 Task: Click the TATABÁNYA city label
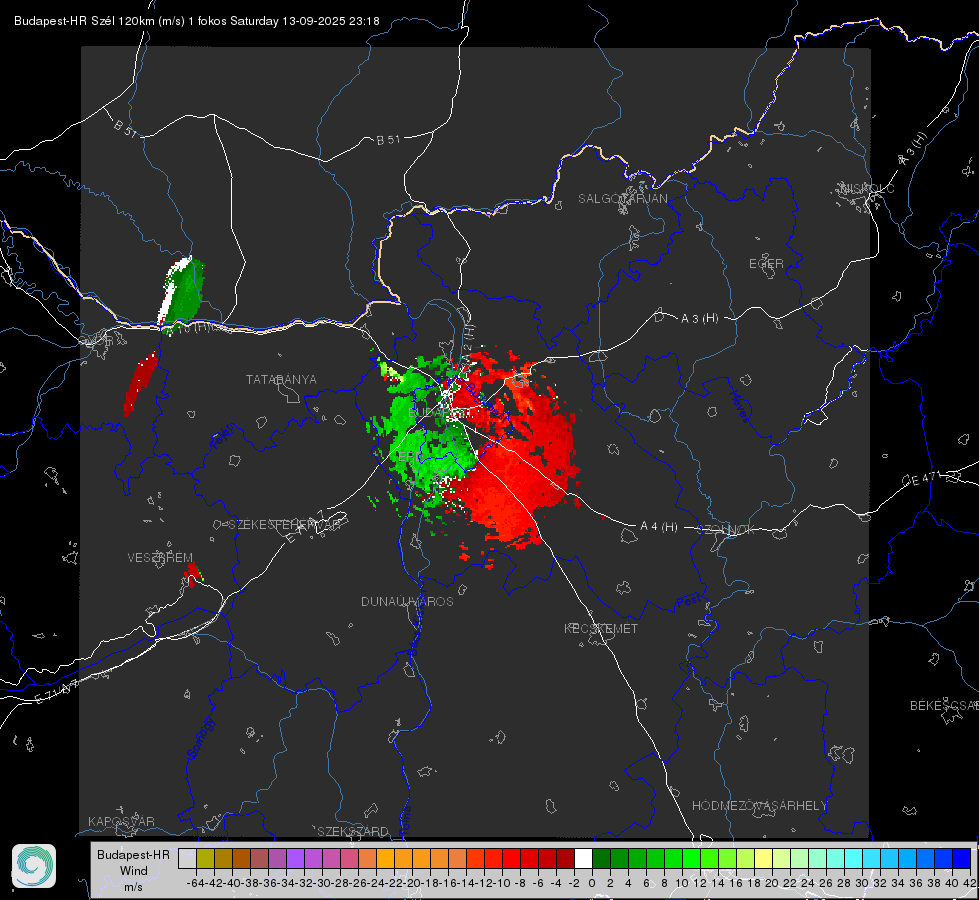281,380
